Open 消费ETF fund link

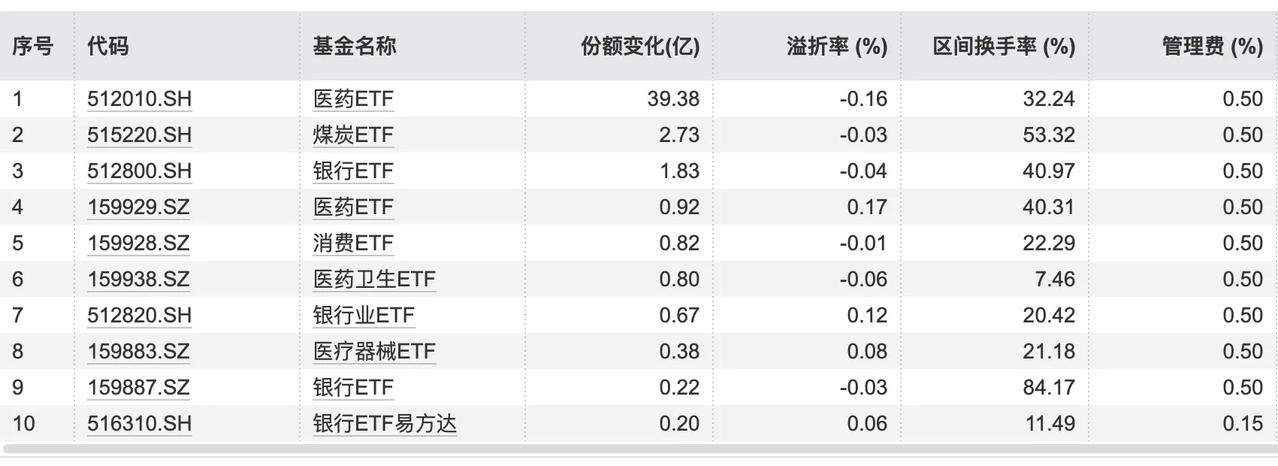click(353, 243)
